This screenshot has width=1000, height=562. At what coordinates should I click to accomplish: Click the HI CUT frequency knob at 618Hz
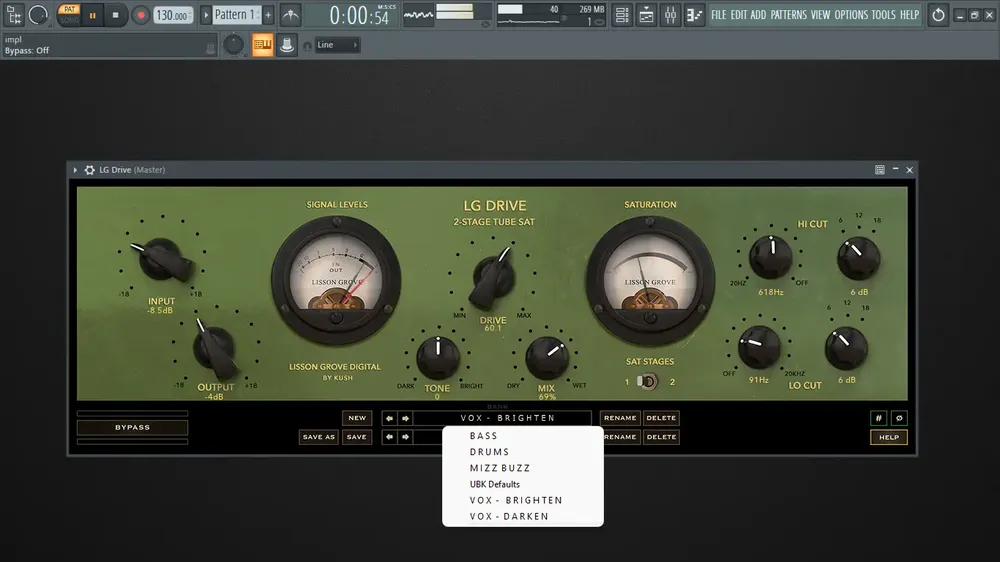click(771, 257)
